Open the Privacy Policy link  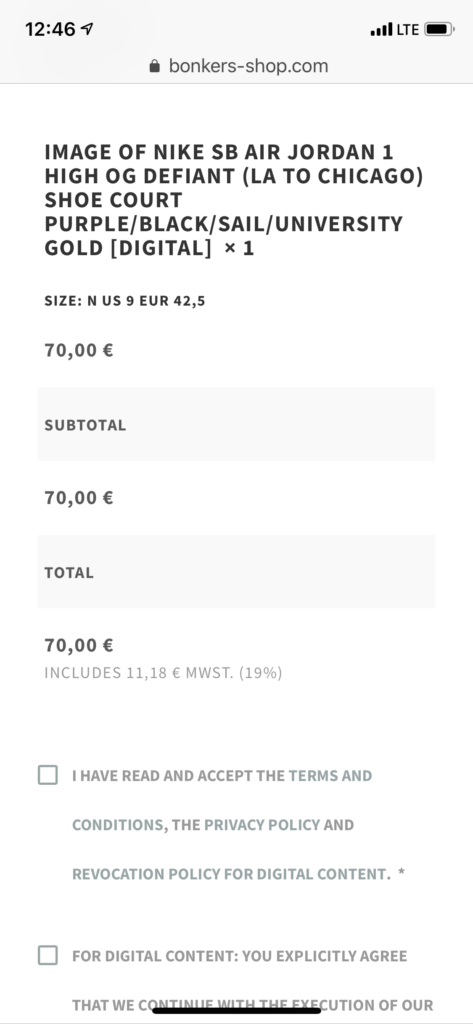tap(262, 825)
